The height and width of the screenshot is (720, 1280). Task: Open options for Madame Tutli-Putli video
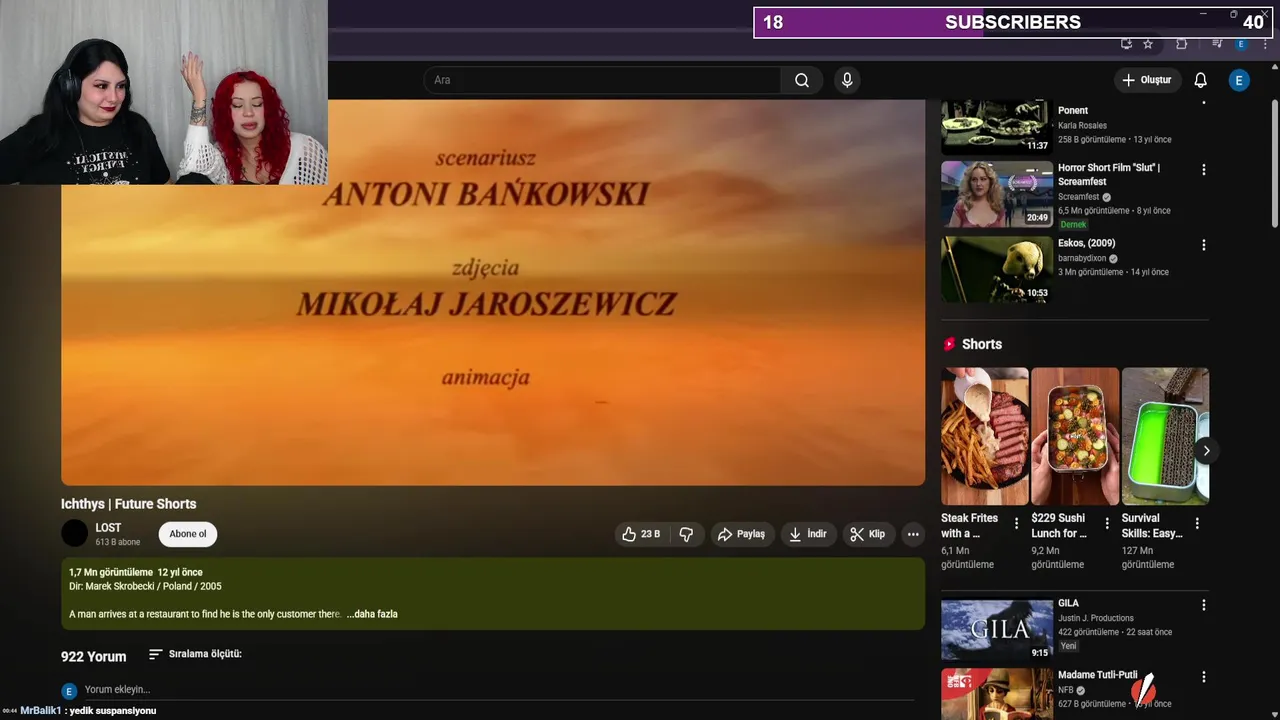click(x=1203, y=677)
